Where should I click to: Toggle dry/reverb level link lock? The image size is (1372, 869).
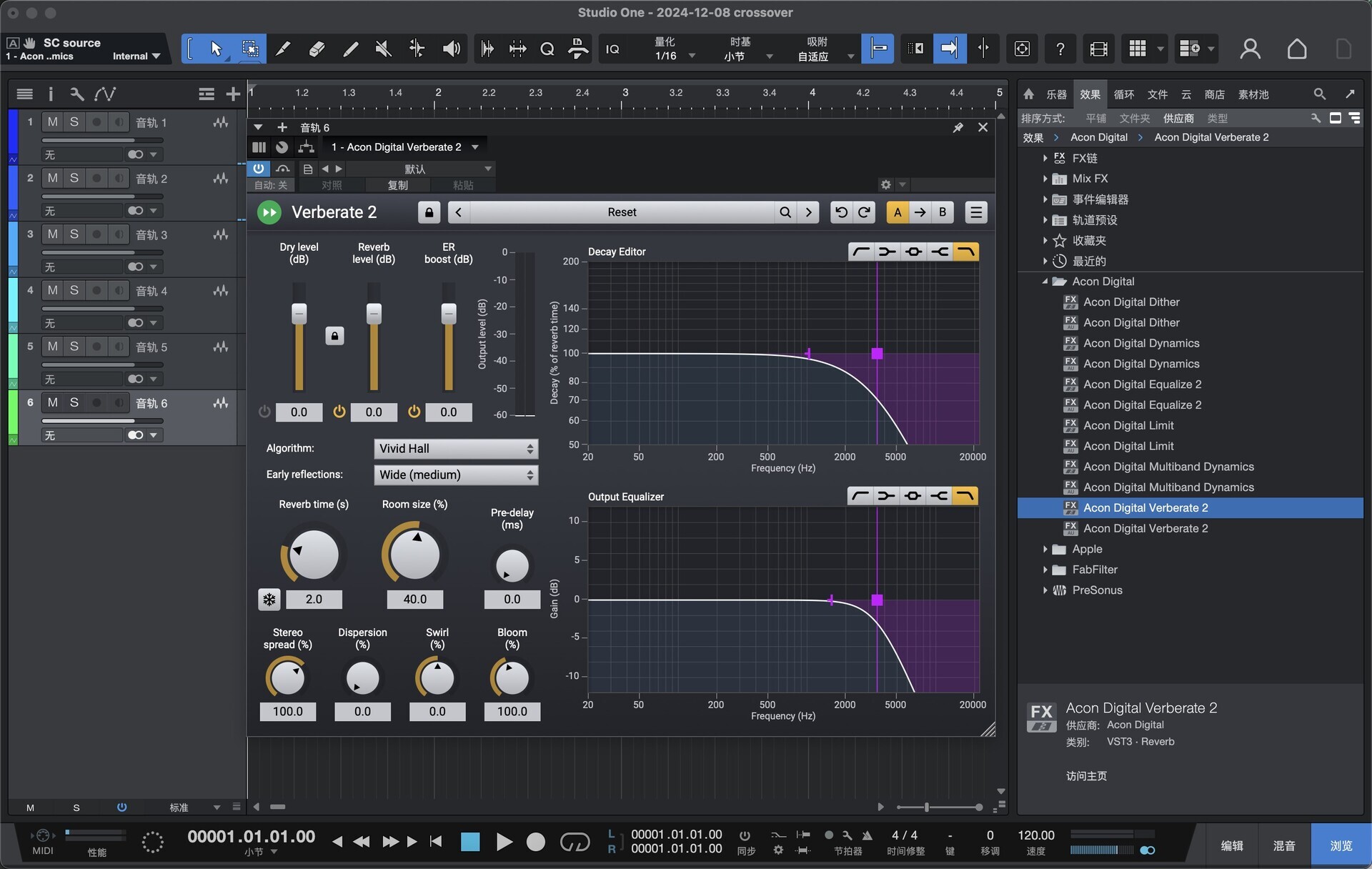coord(334,336)
